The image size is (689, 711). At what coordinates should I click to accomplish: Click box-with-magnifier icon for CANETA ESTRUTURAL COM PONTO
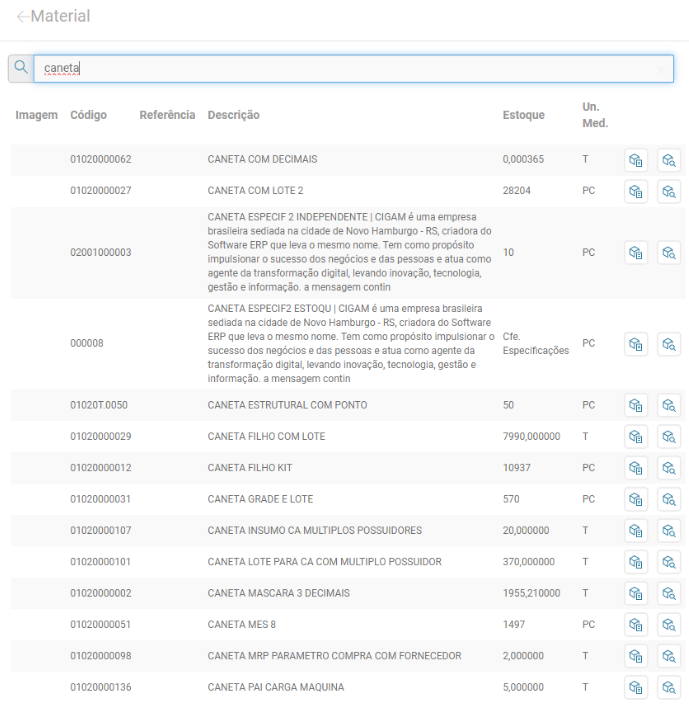click(x=669, y=406)
